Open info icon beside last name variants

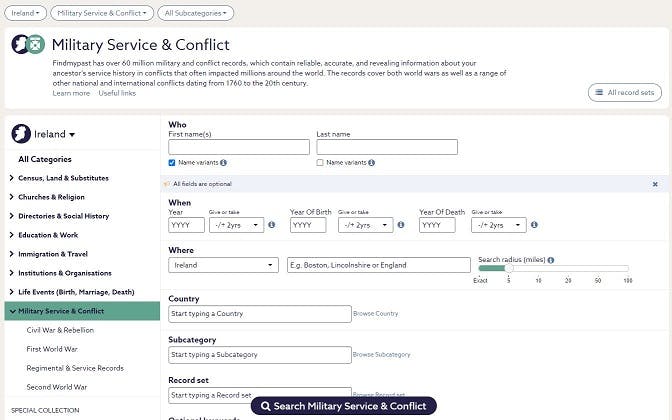tap(372, 163)
